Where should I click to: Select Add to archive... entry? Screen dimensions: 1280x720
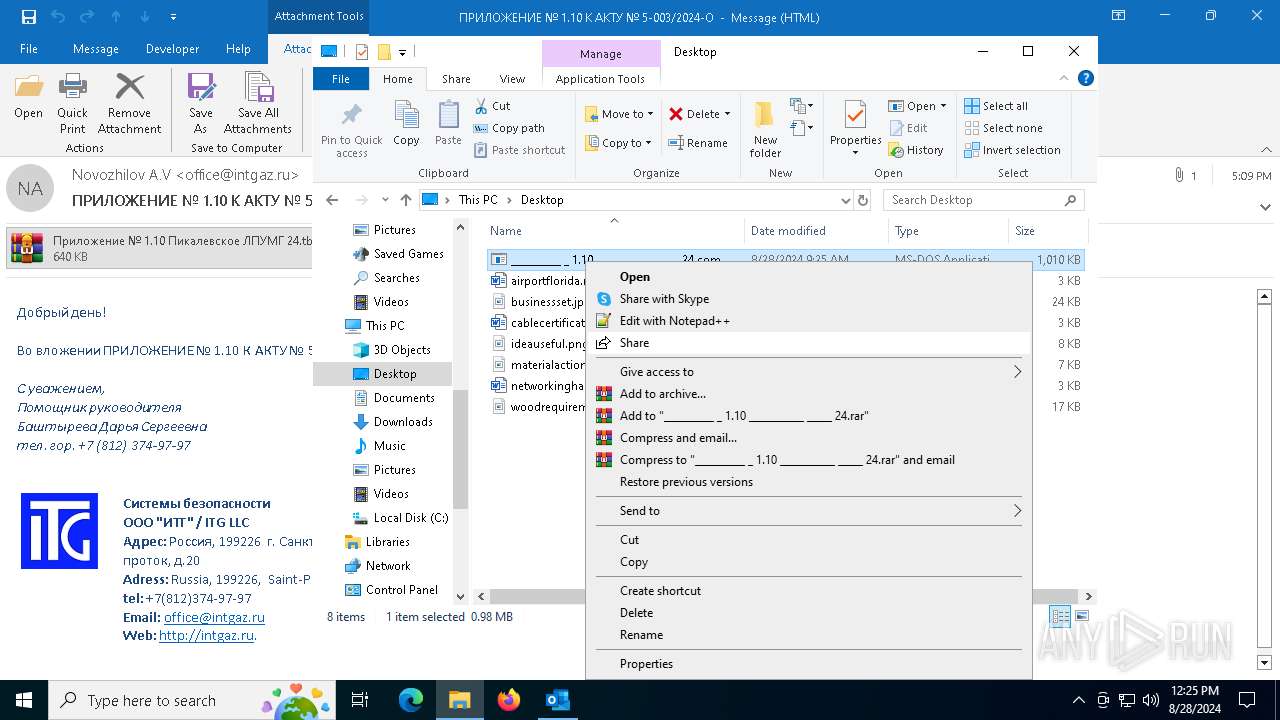coord(809,394)
